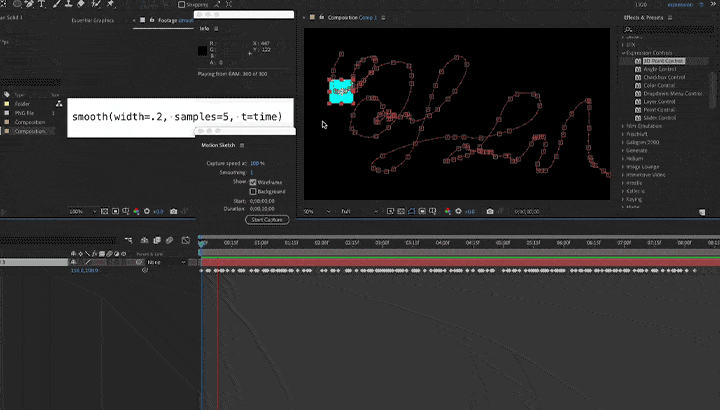Click the Composition mini-flowchart icon in timeline
This screenshot has height=410, width=720.
(129, 240)
